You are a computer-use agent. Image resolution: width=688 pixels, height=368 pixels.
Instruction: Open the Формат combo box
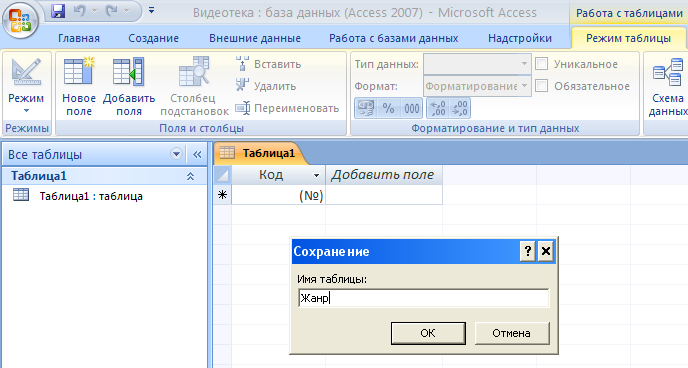(x=477, y=86)
